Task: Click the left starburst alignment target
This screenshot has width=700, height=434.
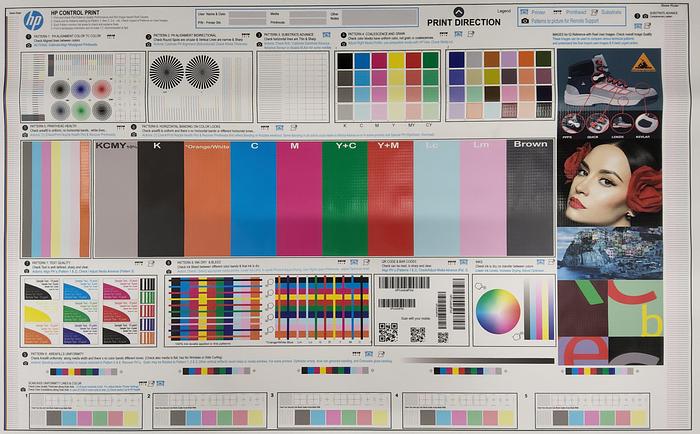Action: (167, 72)
